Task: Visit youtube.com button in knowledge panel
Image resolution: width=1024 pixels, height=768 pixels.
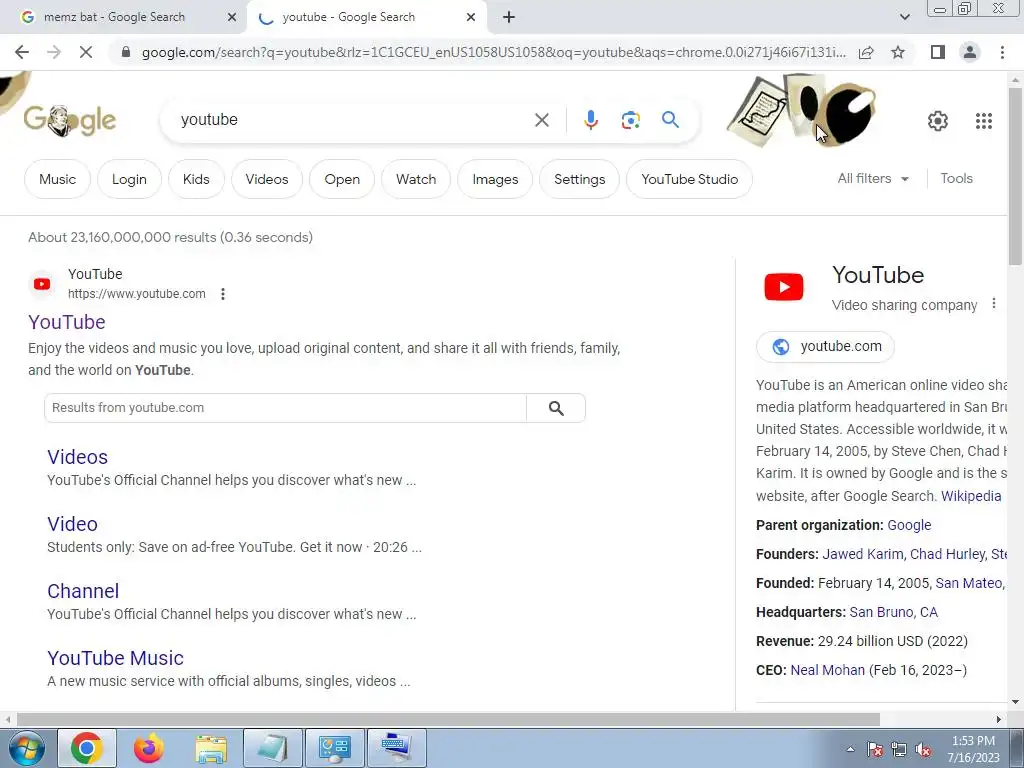Action: pyautogui.click(x=825, y=347)
